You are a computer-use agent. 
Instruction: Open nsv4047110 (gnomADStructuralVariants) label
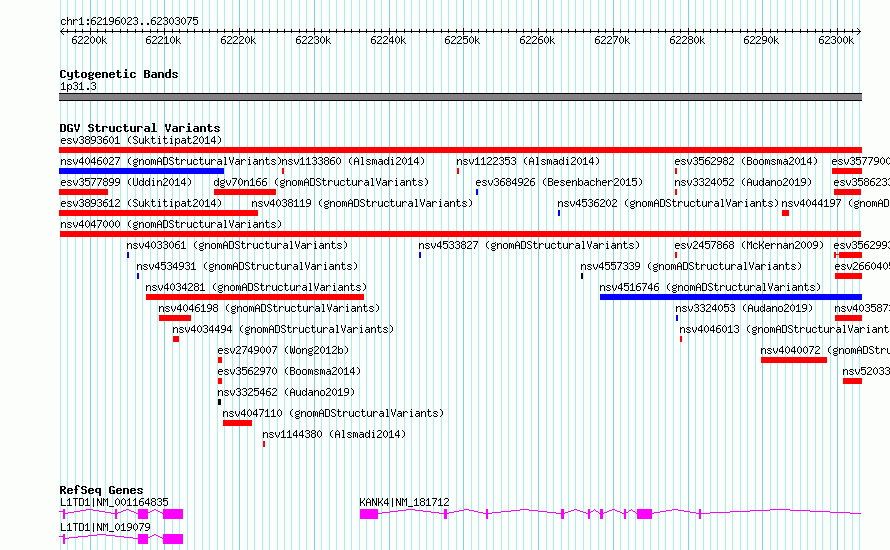[x=333, y=413]
